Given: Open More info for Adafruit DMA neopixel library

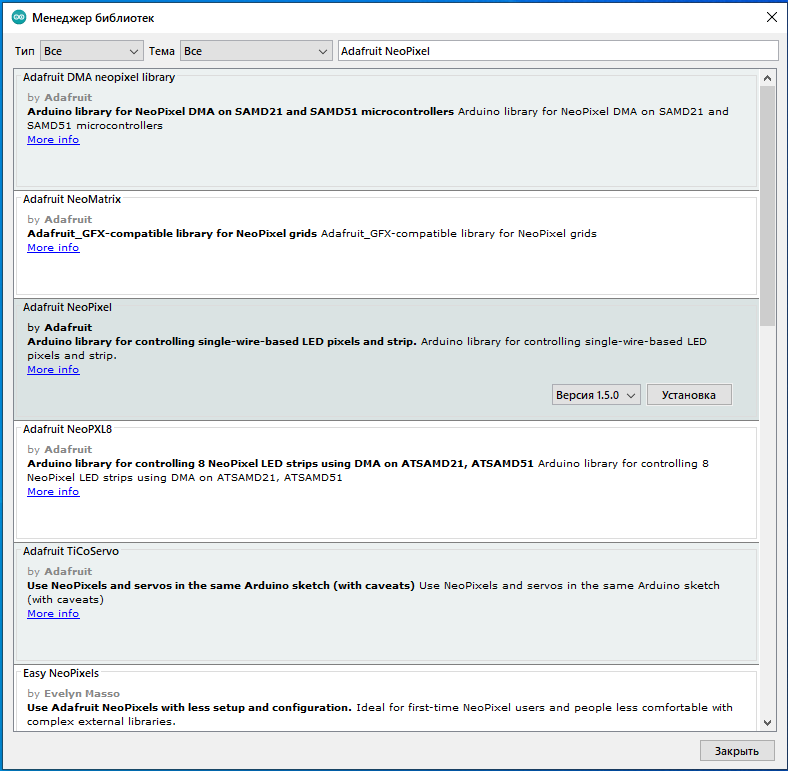Looking at the screenshot, I should click(53, 140).
